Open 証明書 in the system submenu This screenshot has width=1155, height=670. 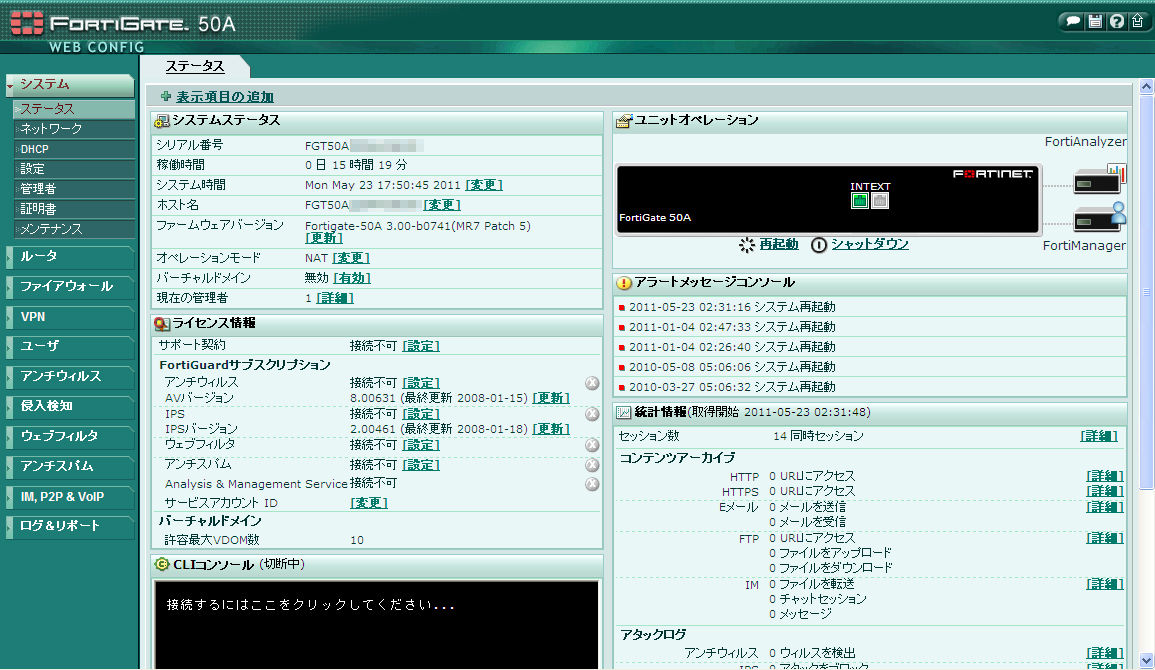tap(74, 209)
